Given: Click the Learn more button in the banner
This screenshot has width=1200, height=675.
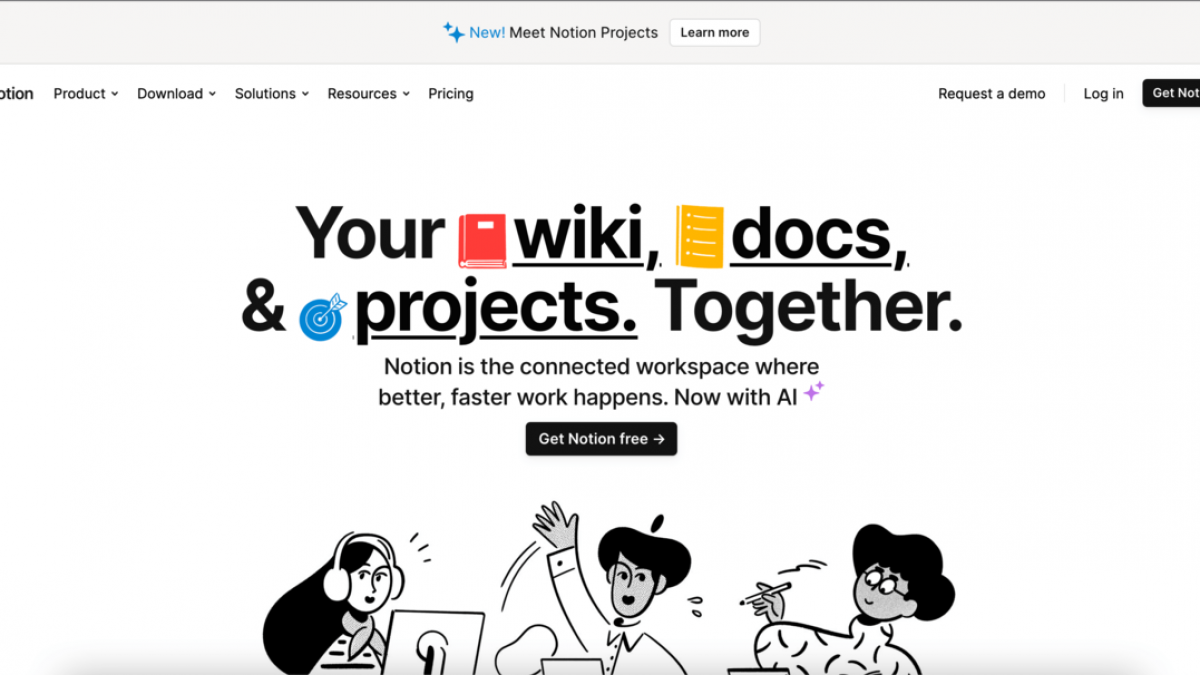Looking at the screenshot, I should [x=715, y=32].
